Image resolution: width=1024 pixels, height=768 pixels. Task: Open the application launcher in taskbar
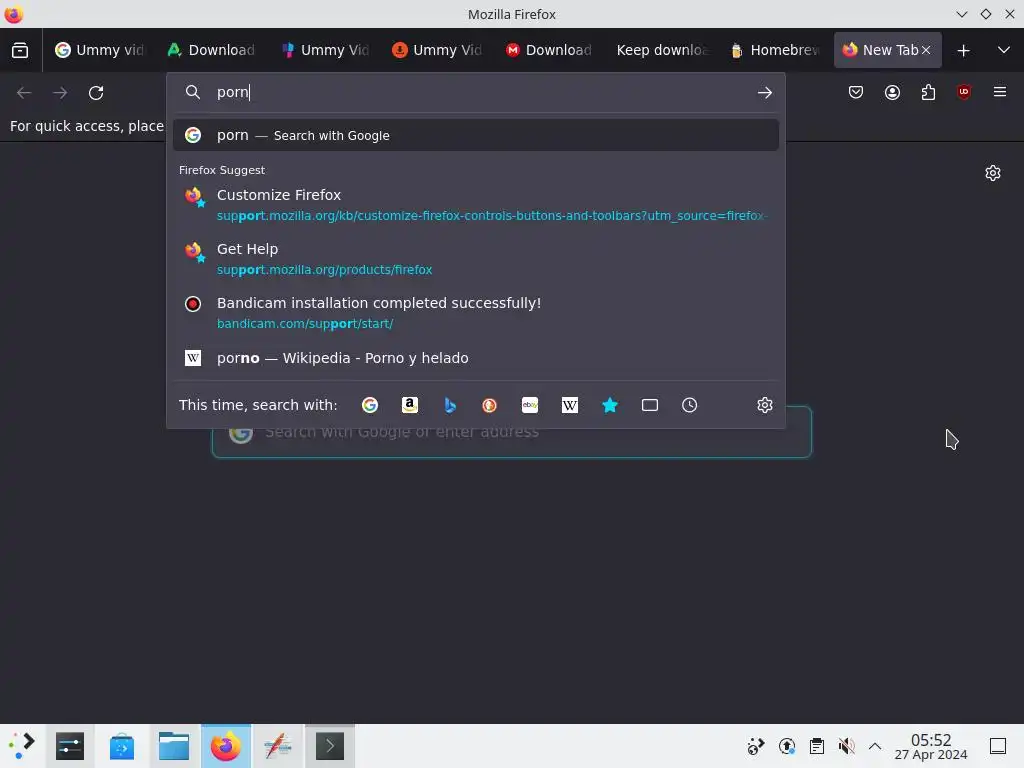point(21,746)
